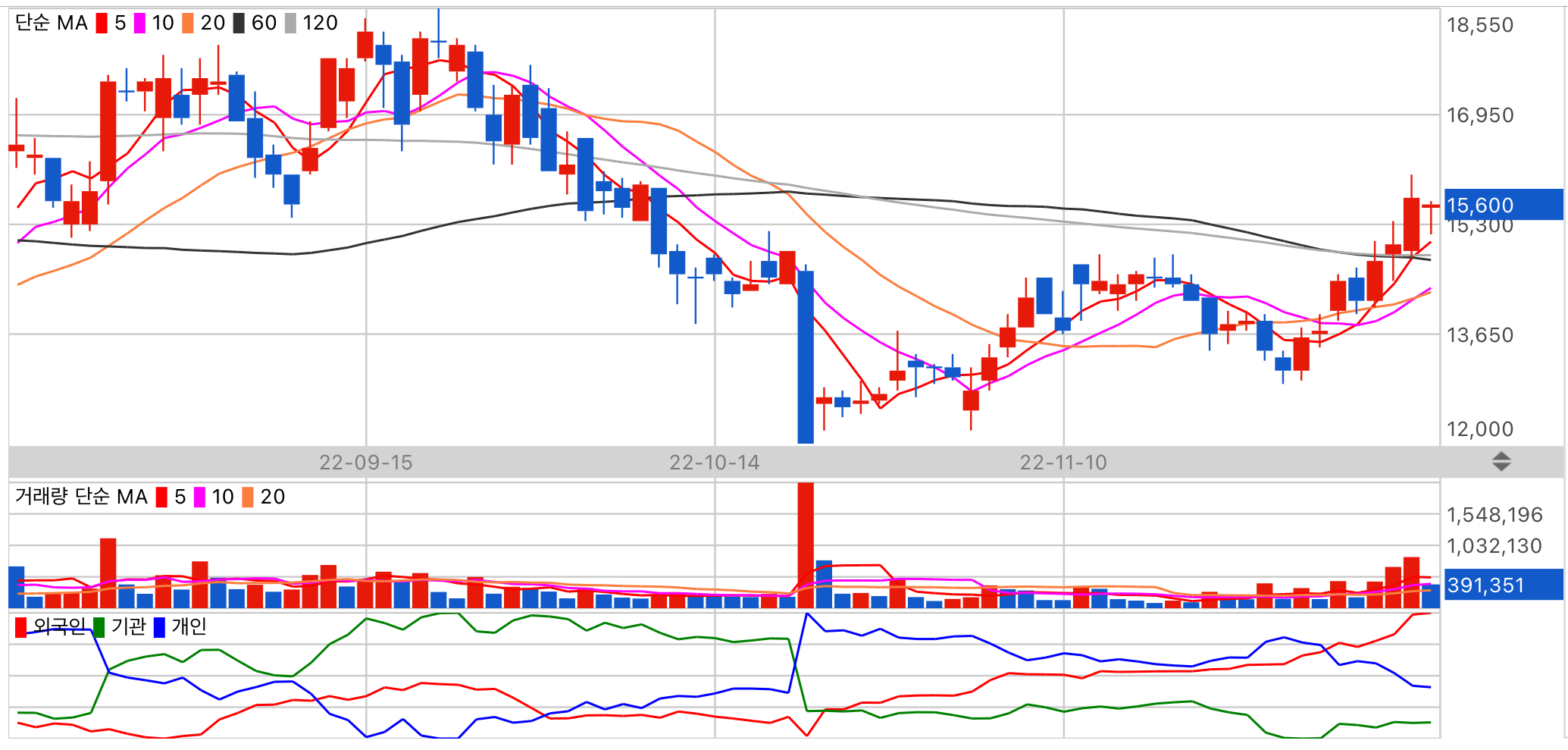
Task: Click the 22-09-15 date marker
Action: tap(366, 463)
